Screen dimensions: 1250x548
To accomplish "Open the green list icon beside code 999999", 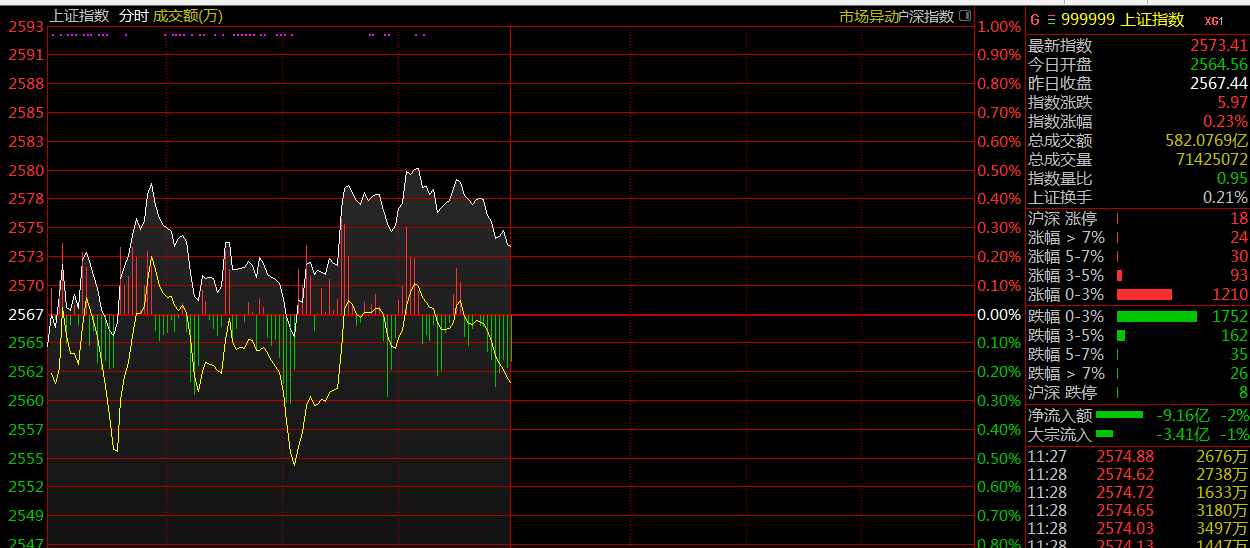I will coord(1050,20).
